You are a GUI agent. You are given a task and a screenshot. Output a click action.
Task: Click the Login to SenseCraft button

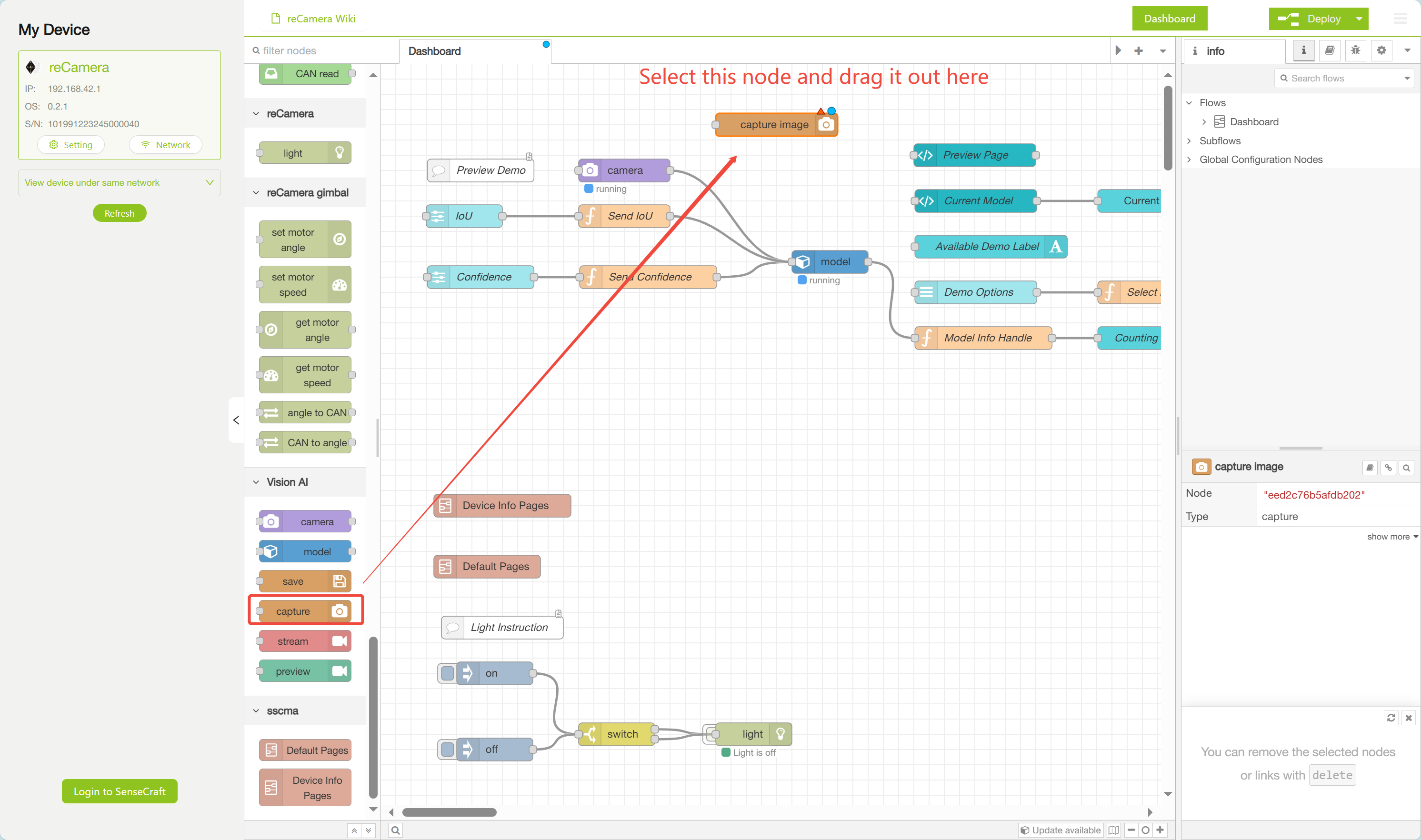pos(120,791)
